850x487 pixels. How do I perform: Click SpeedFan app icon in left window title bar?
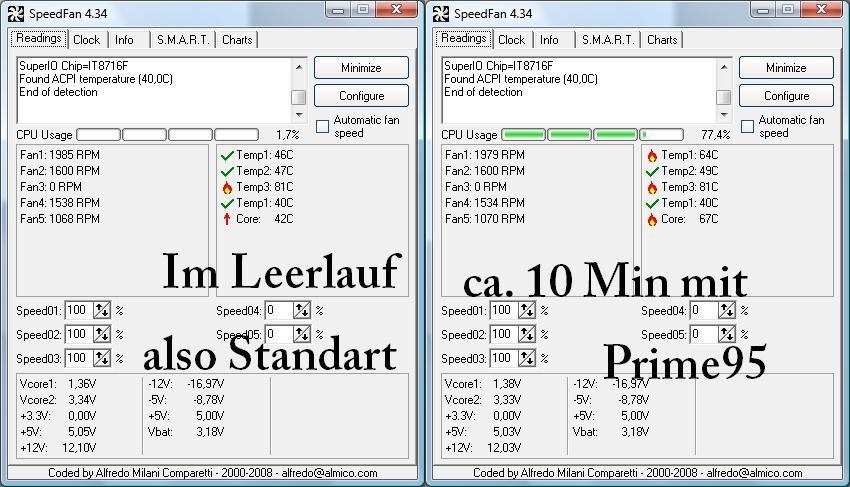[x=16, y=14]
